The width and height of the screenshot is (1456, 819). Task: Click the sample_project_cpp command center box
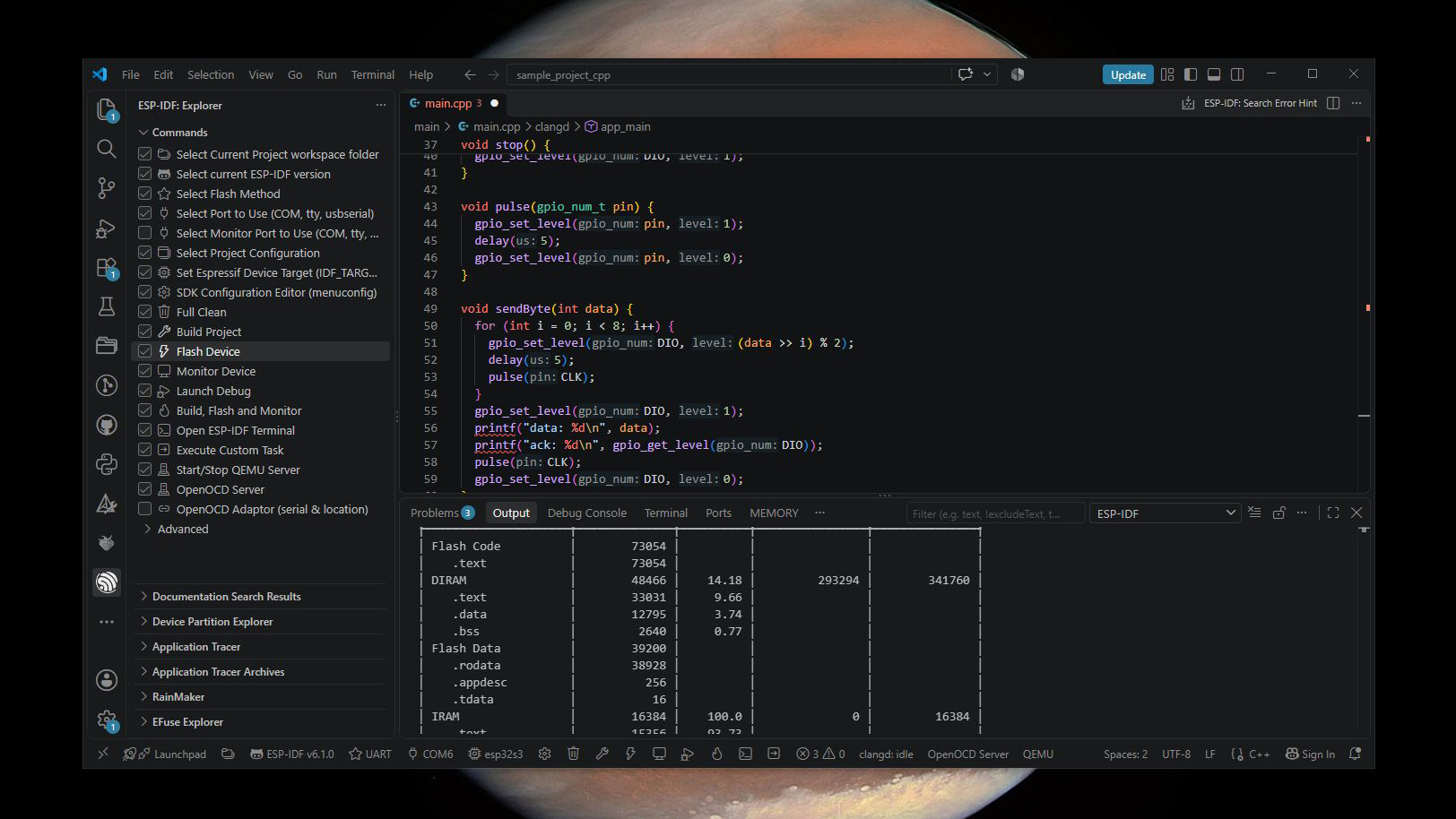pos(730,74)
